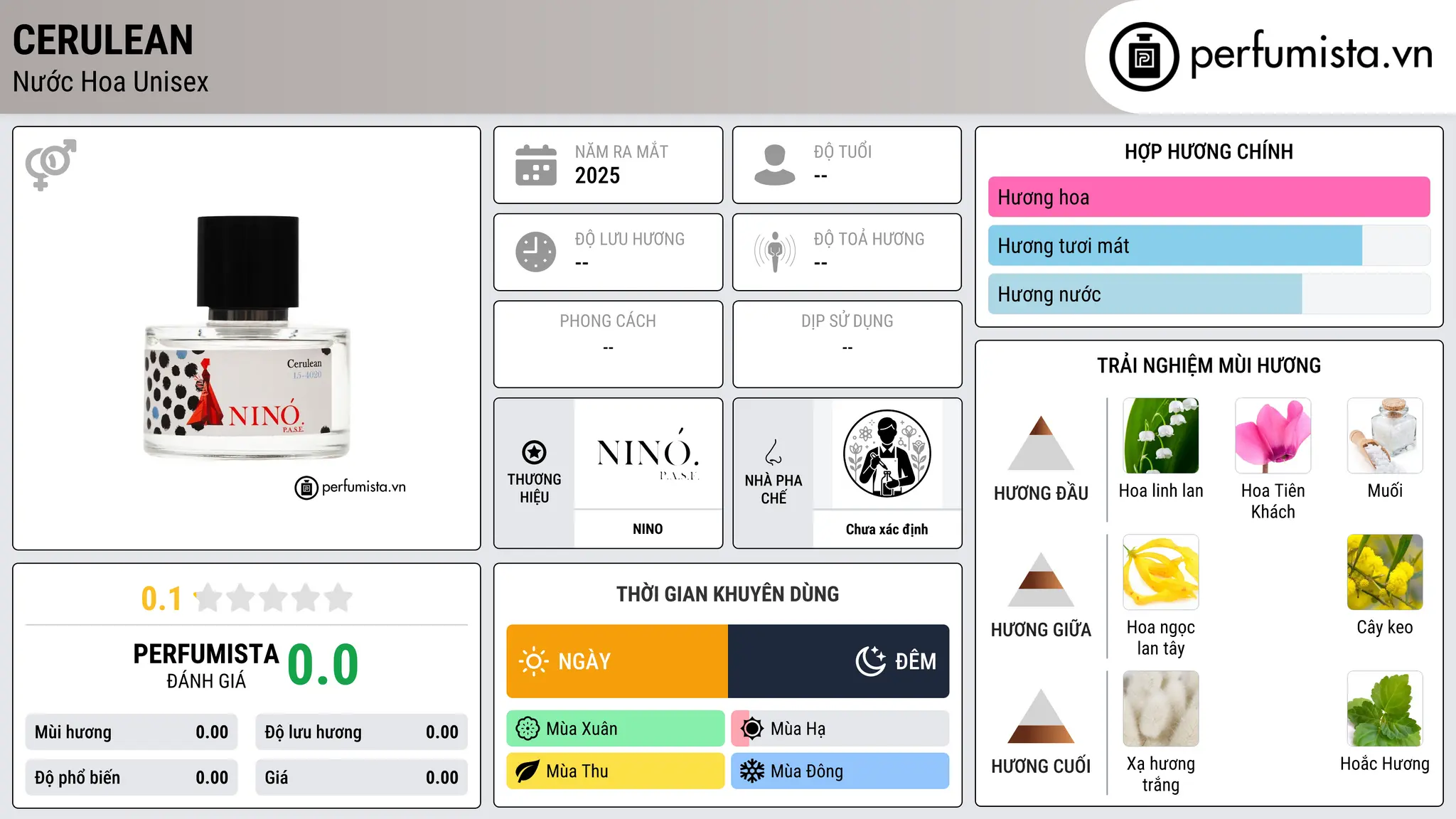Click the HỢP HƯƠNG CHÍNH heading
This screenshot has width=1456, height=819.
(x=1209, y=151)
